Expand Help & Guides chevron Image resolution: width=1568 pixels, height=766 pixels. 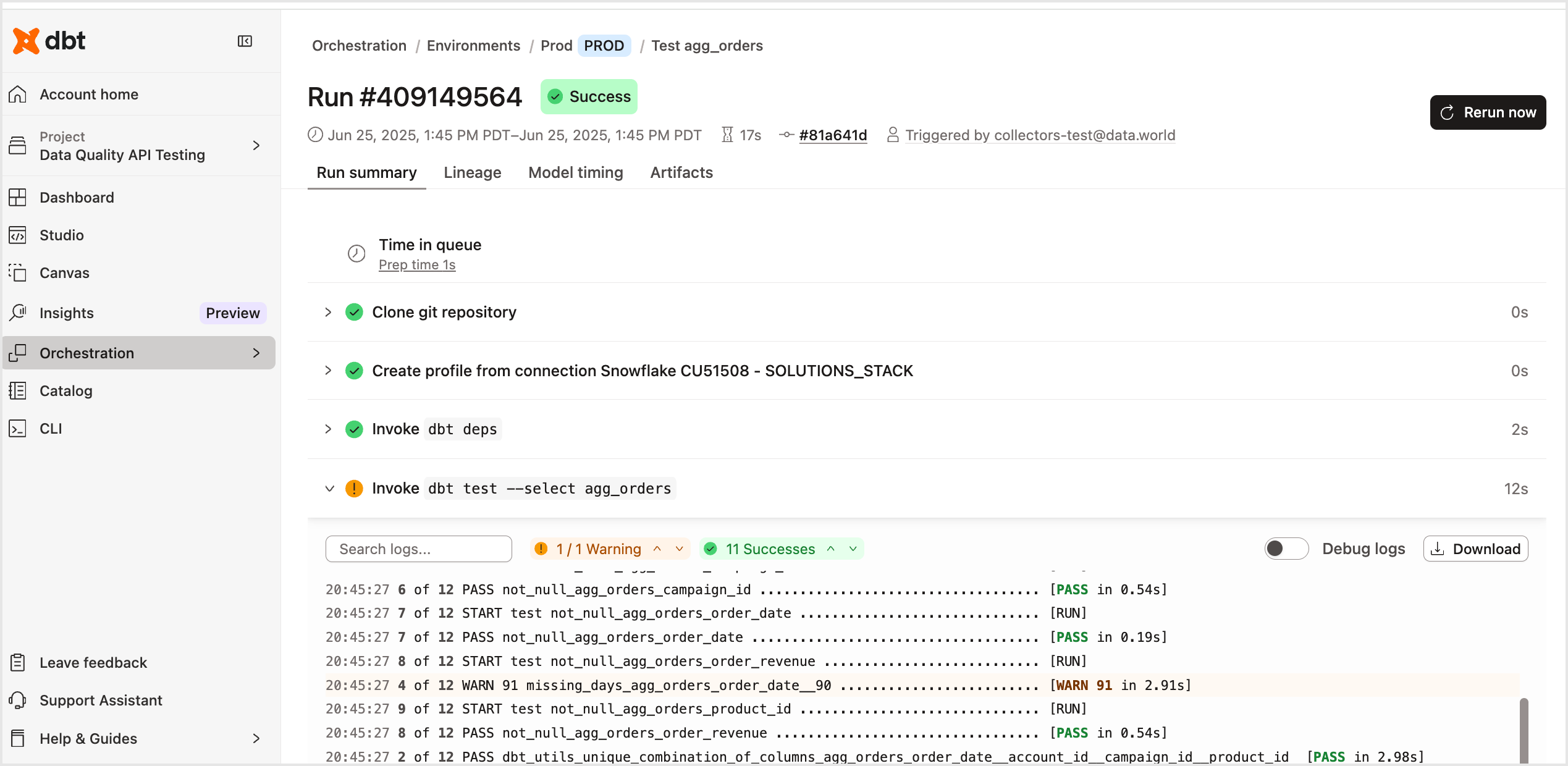256,738
